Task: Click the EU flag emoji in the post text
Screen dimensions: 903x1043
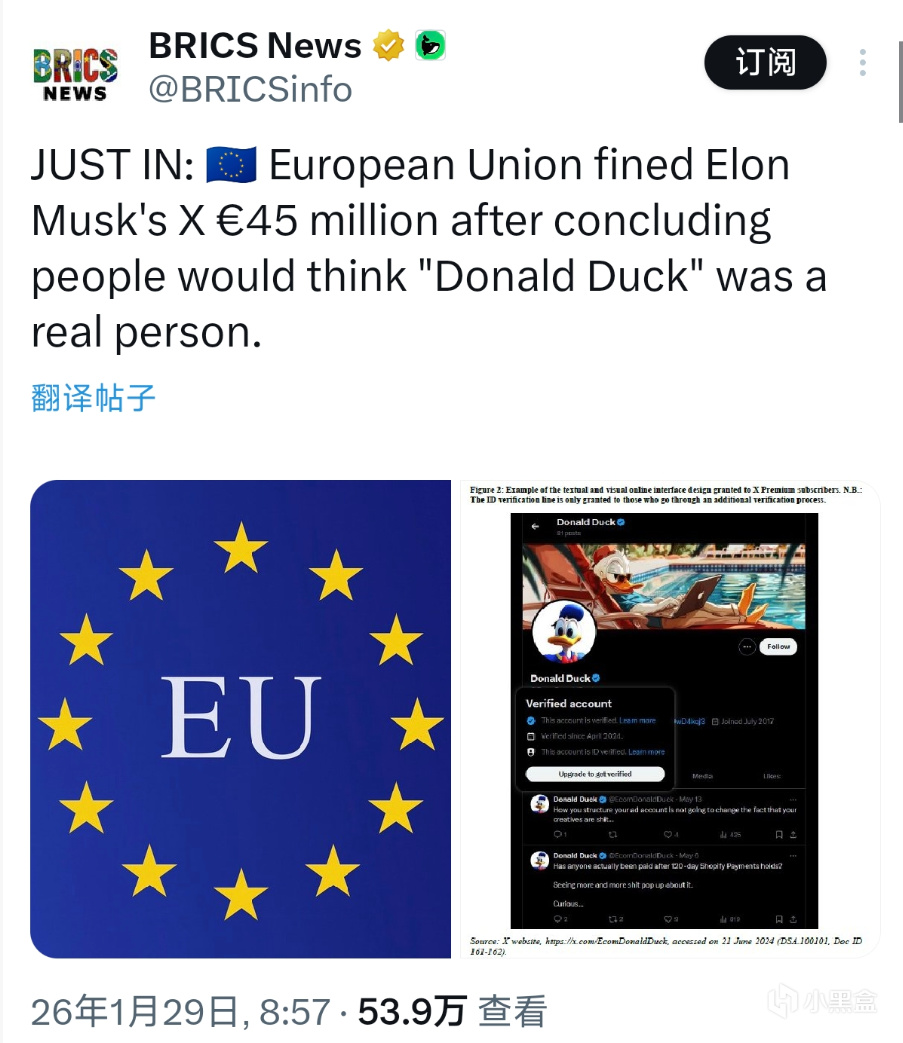Action: point(231,165)
